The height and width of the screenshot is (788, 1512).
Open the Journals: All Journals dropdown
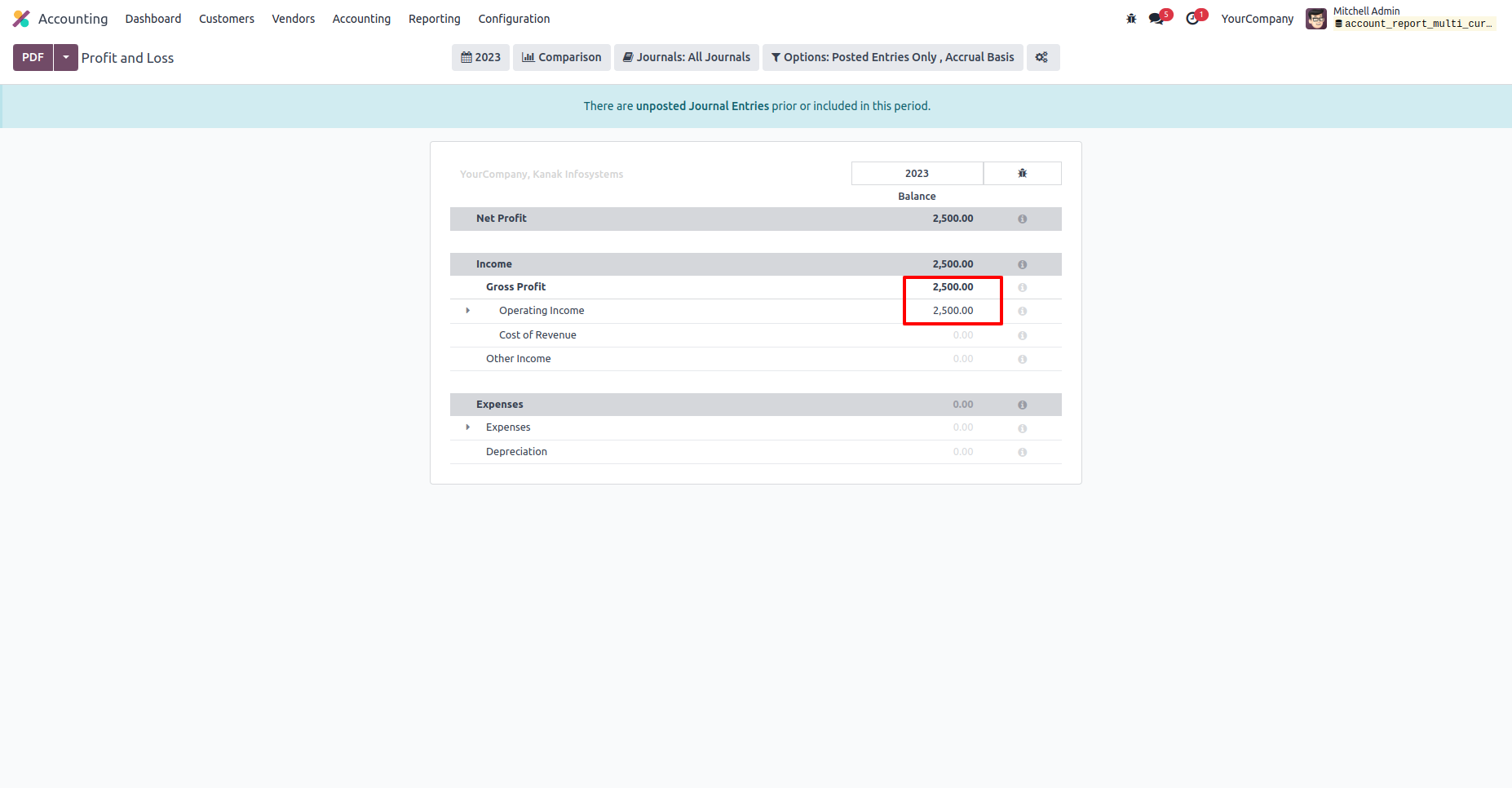pos(687,57)
